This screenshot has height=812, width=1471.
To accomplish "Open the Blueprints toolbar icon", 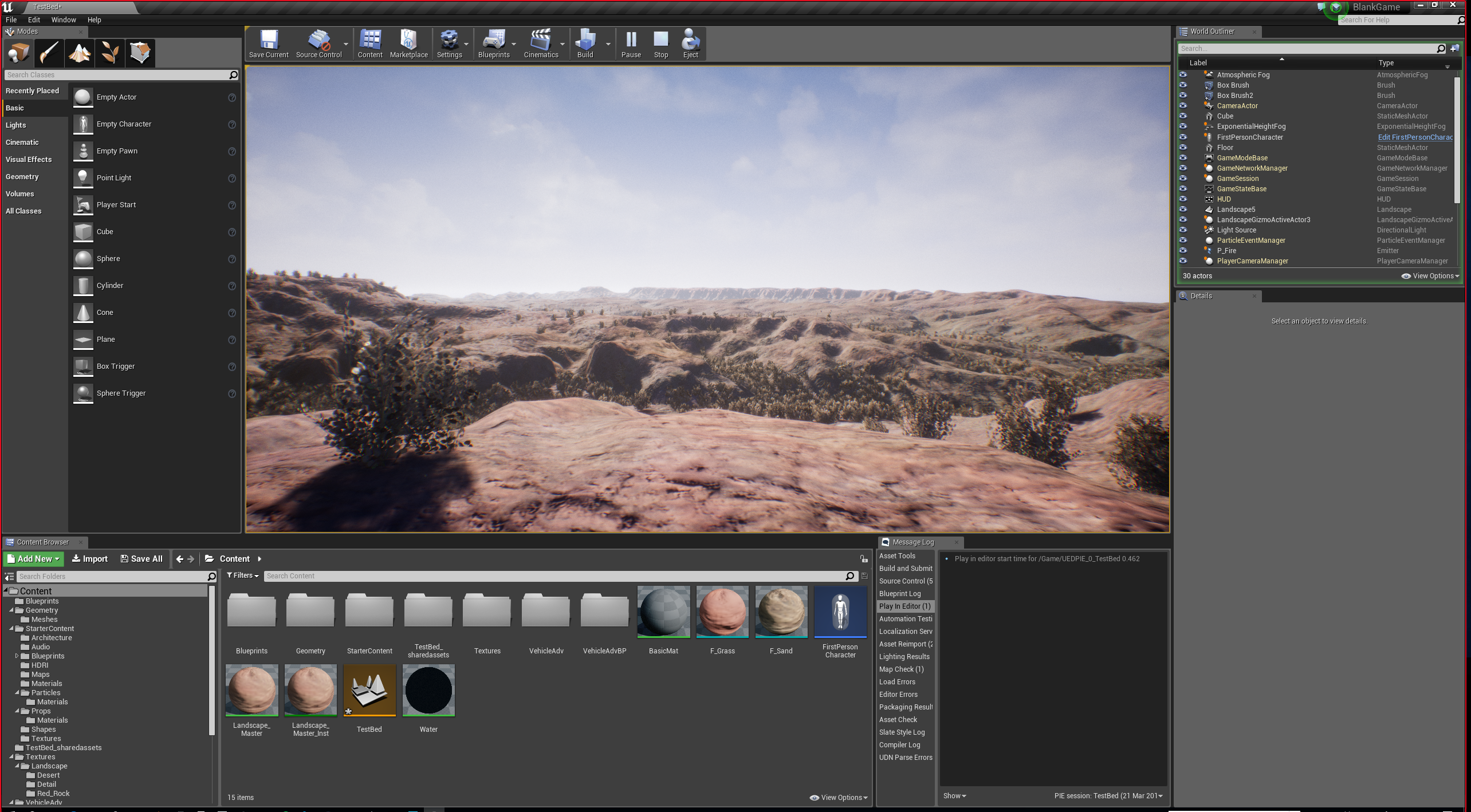I will (494, 44).
